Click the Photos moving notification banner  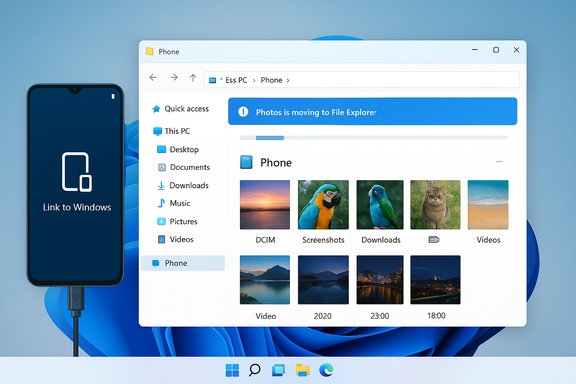372,111
